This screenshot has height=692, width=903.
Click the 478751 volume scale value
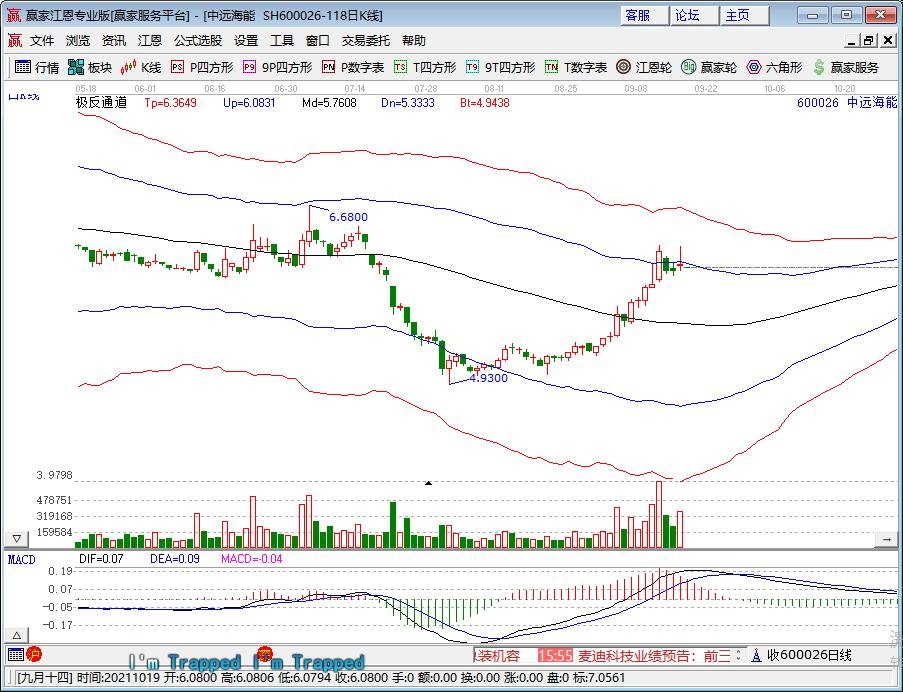54,500
